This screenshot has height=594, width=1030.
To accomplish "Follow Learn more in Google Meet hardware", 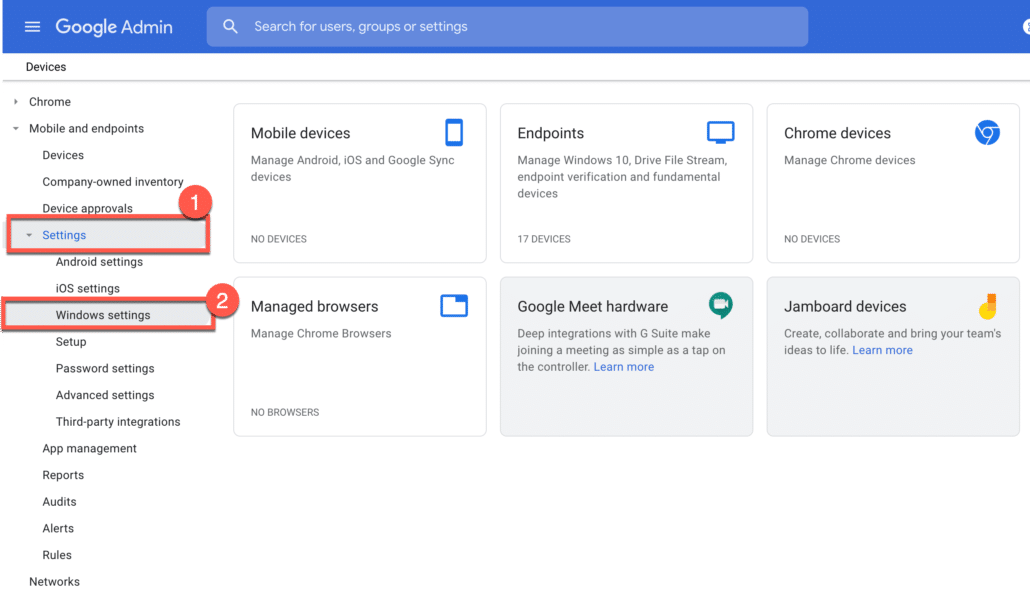I will (623, 367).
